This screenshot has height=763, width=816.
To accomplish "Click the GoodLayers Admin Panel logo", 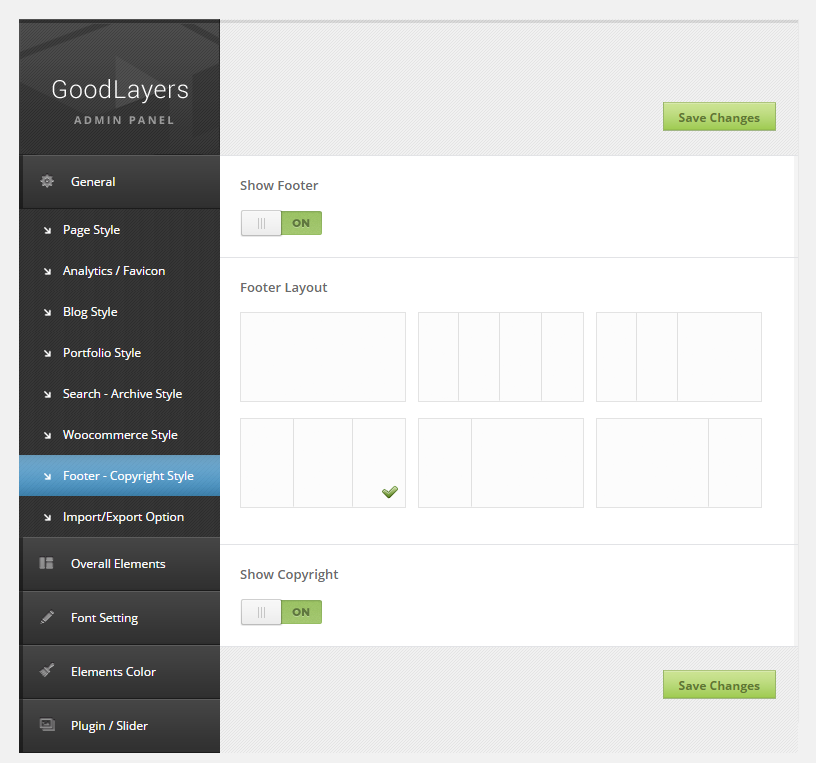I will 120,101.
